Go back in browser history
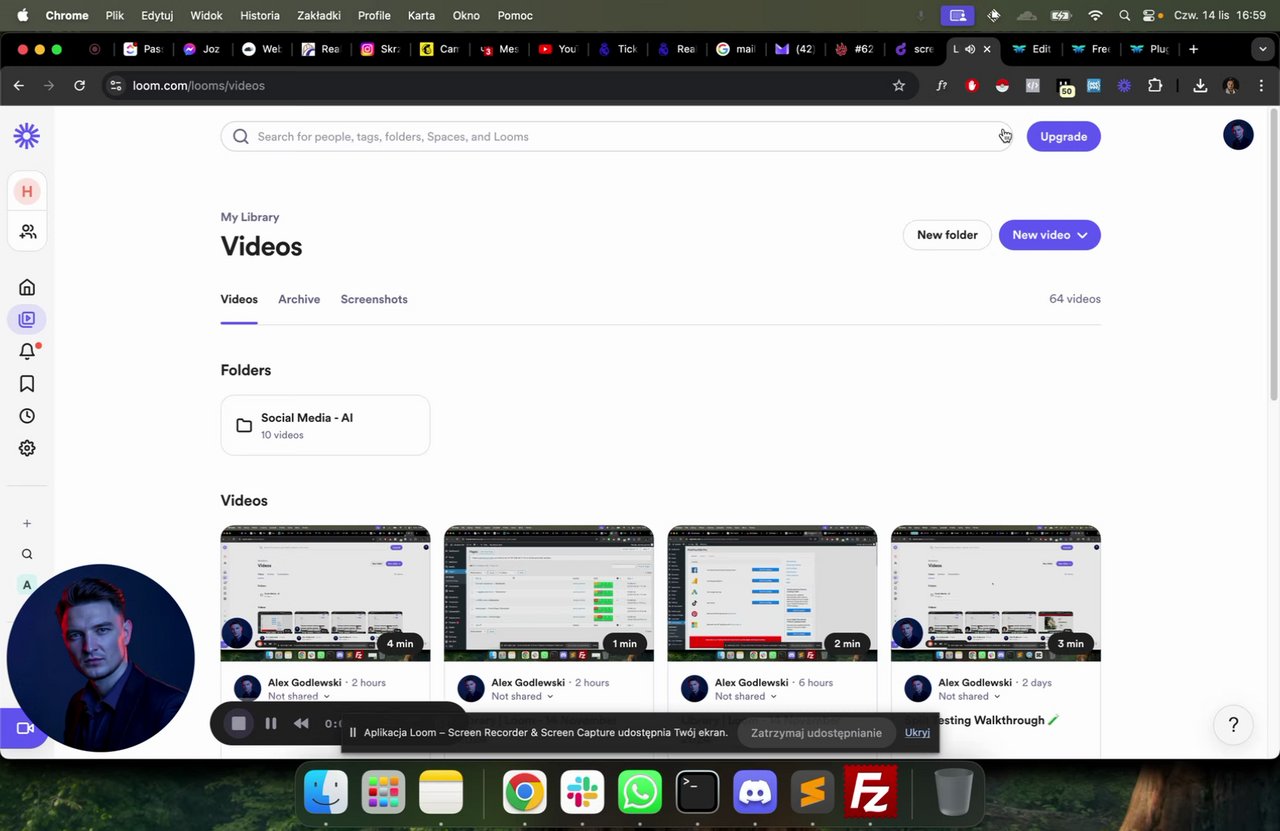 pos(18,86)
